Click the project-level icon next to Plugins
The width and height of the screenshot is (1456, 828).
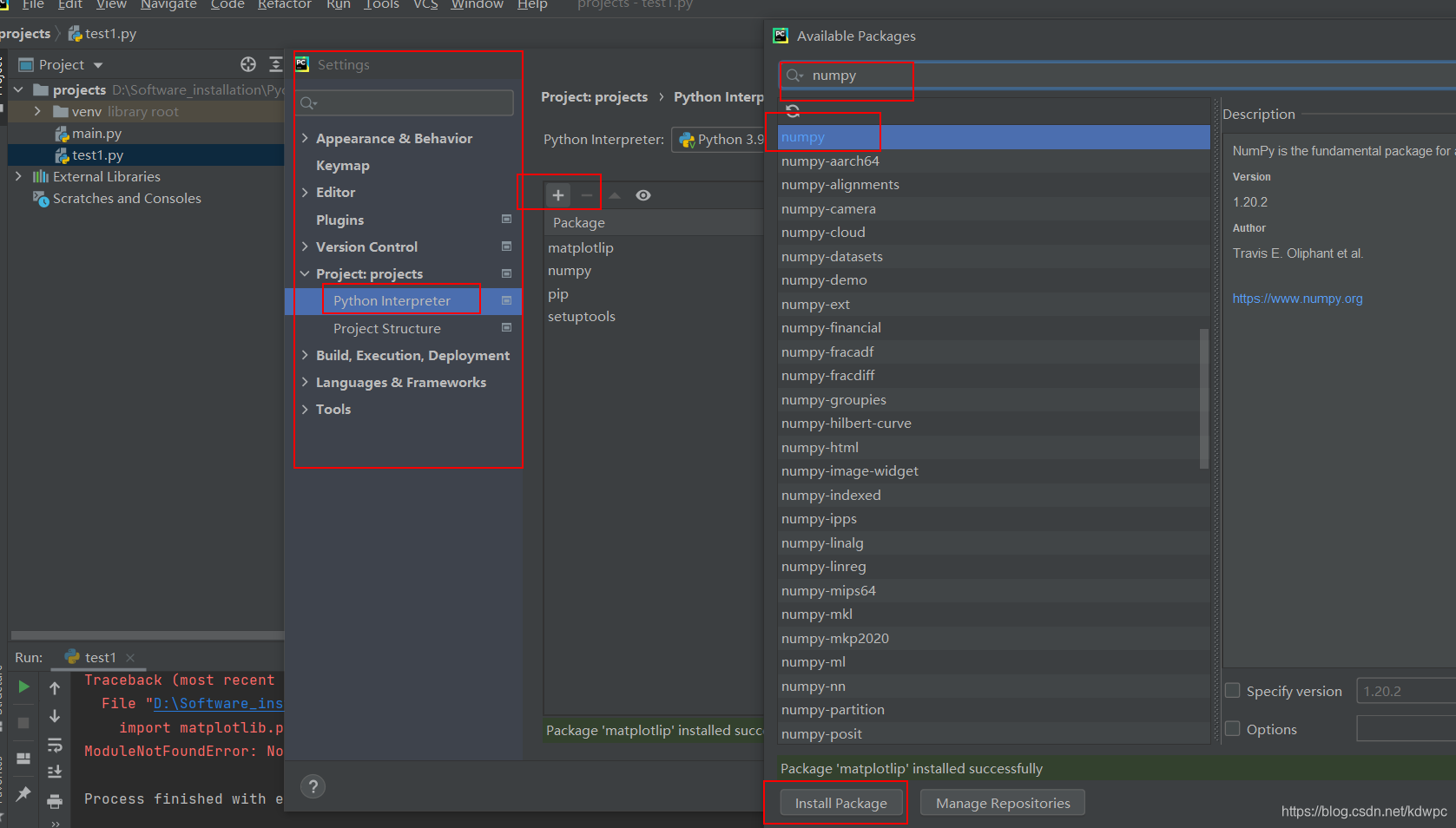pos(507,220)
